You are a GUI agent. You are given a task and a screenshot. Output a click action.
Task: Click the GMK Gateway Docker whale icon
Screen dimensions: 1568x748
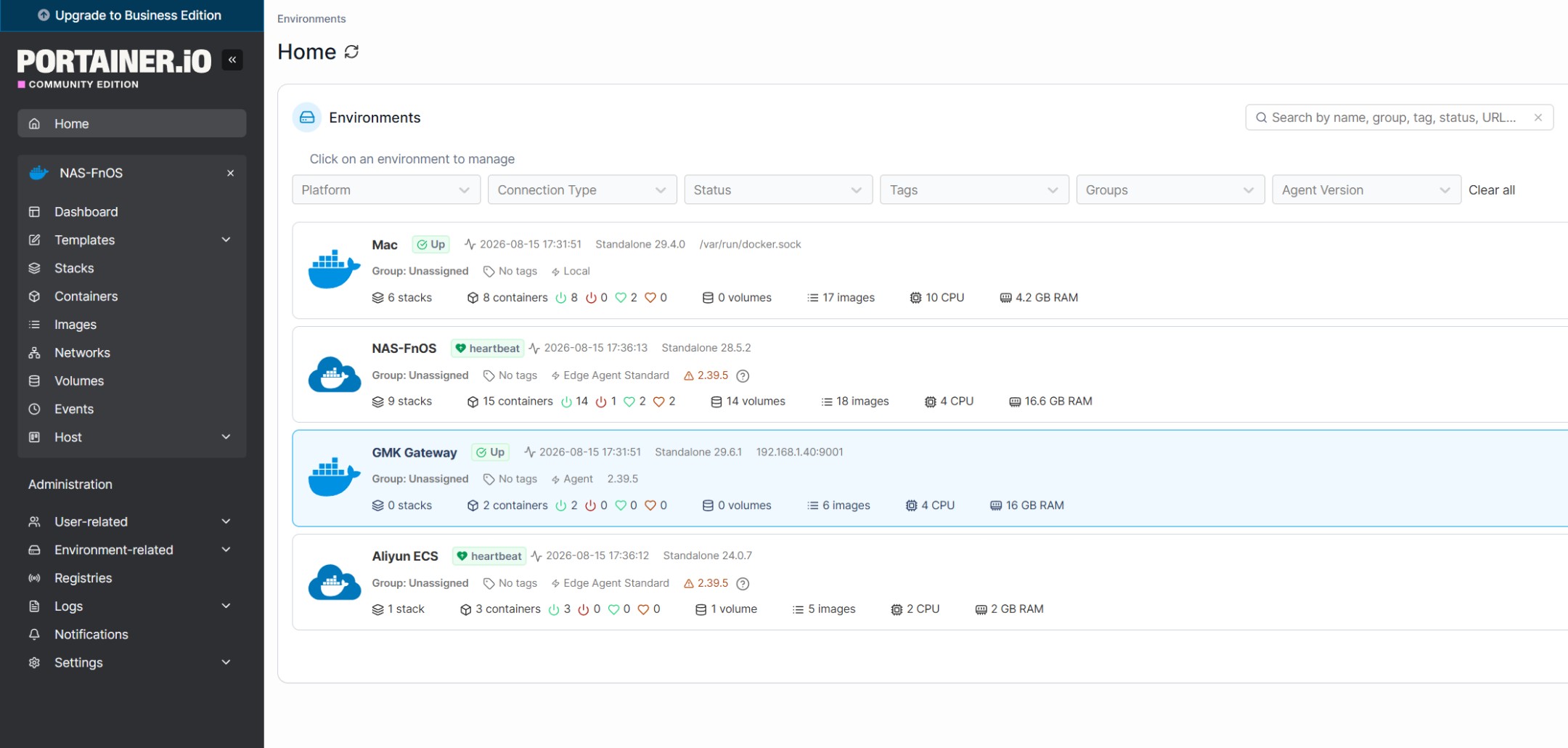(x=334, y=477)
